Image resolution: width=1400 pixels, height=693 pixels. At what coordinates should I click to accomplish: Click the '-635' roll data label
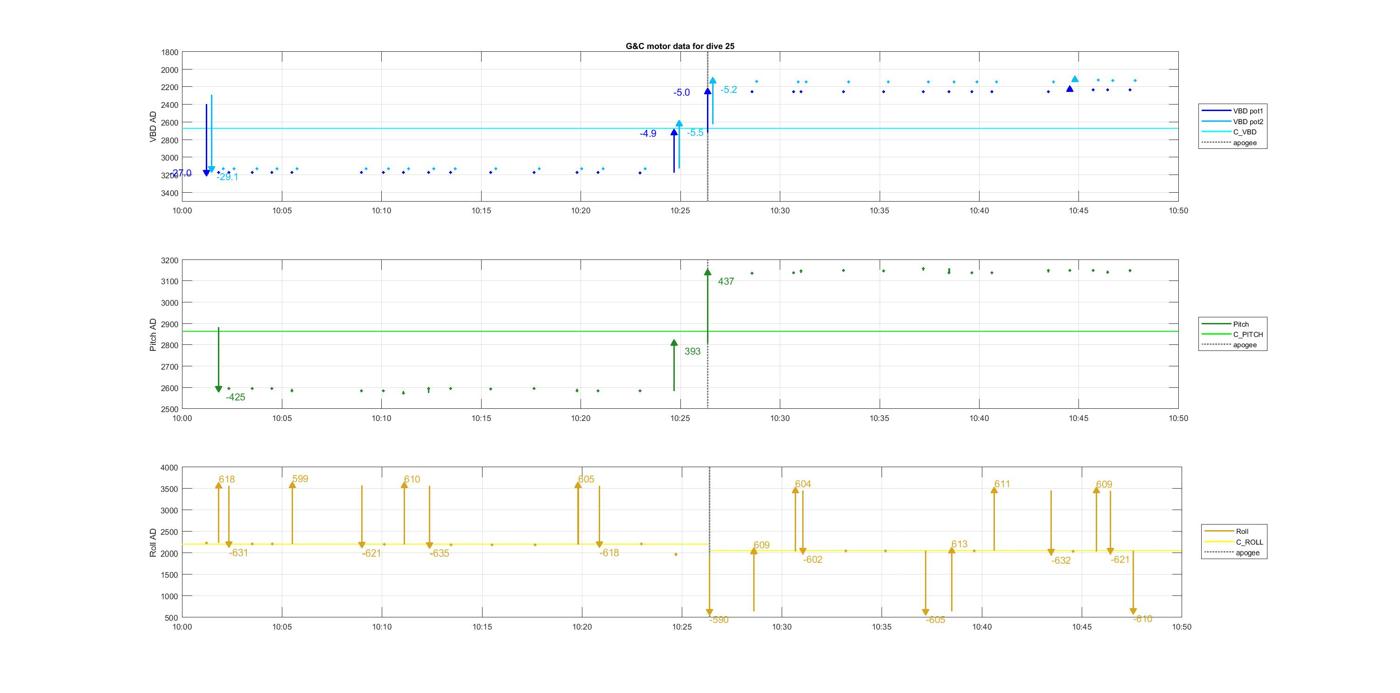pos(439,553)
